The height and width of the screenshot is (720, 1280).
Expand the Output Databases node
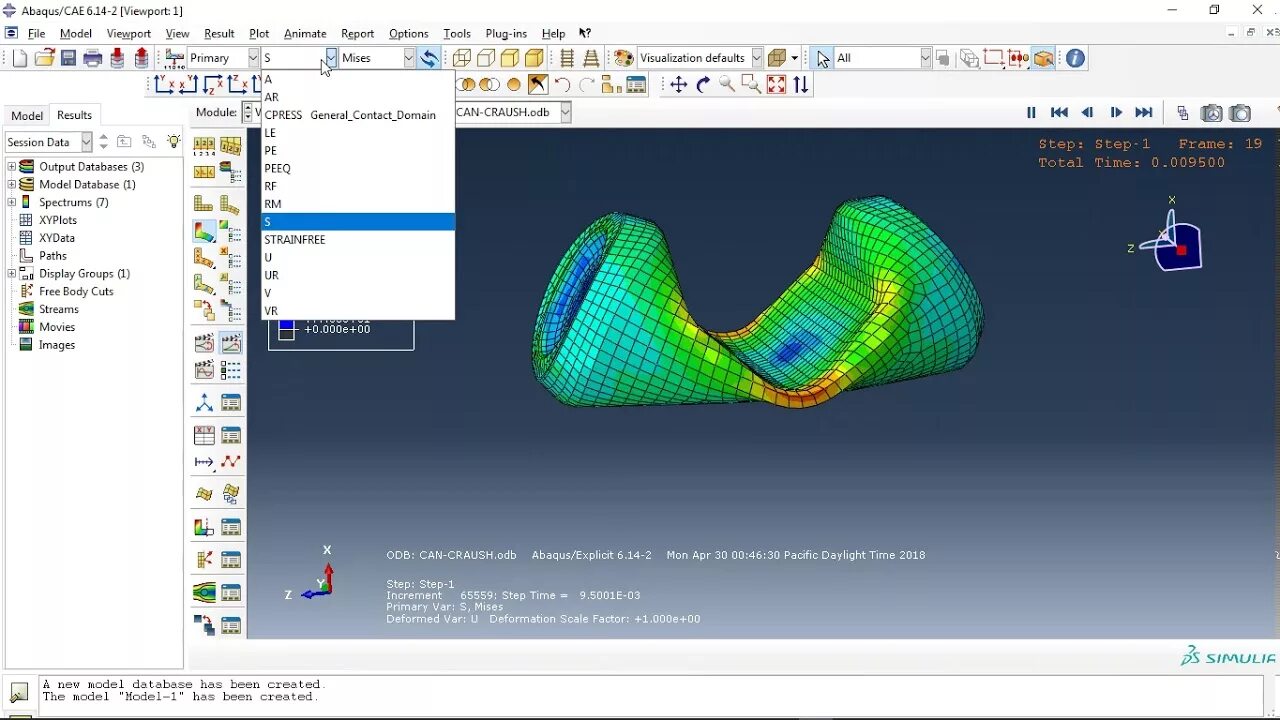[x=12, y=167]
